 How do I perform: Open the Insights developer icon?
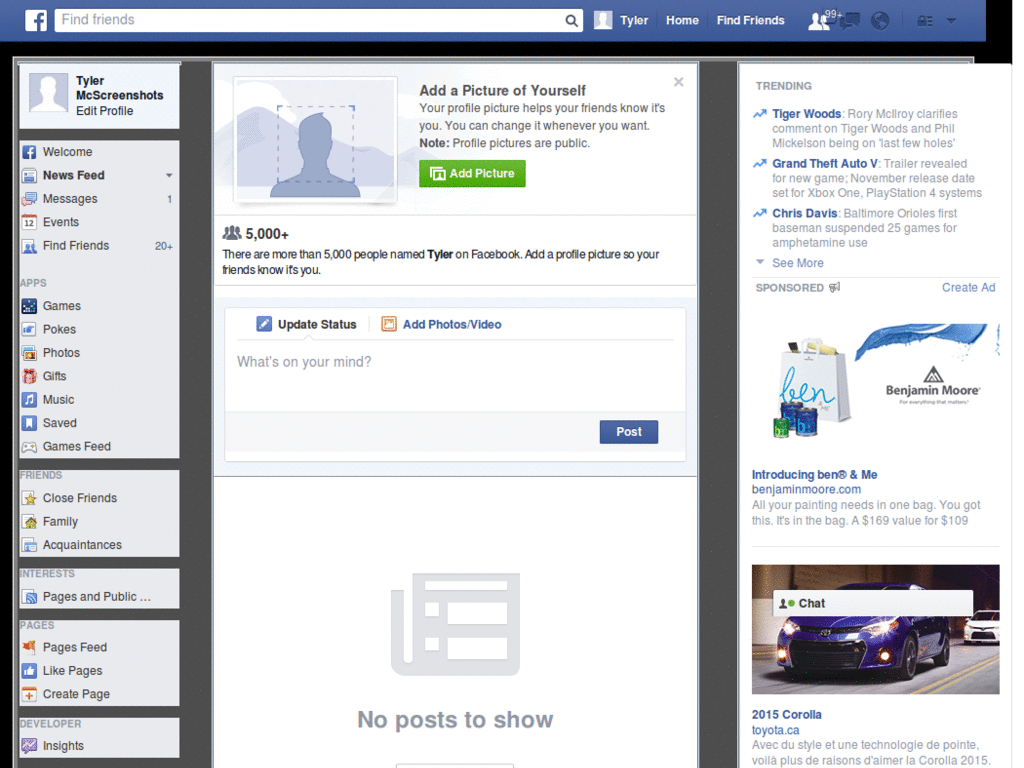(x=29, y=745)
